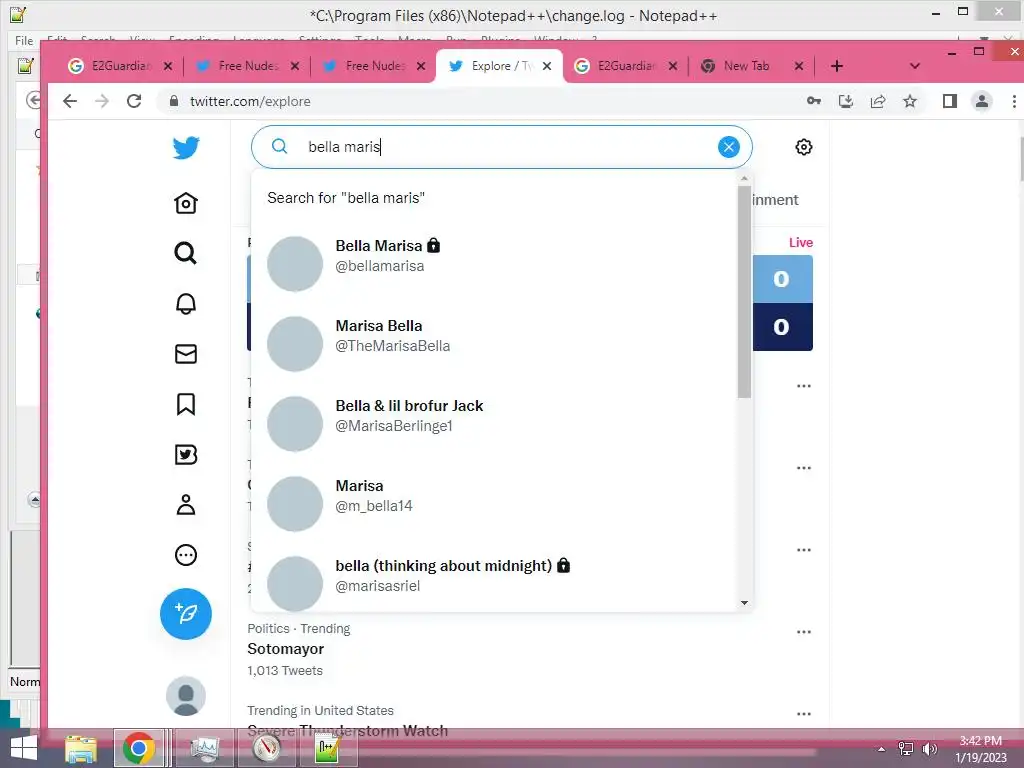Click into the Twitter search field

click(502, 147)
